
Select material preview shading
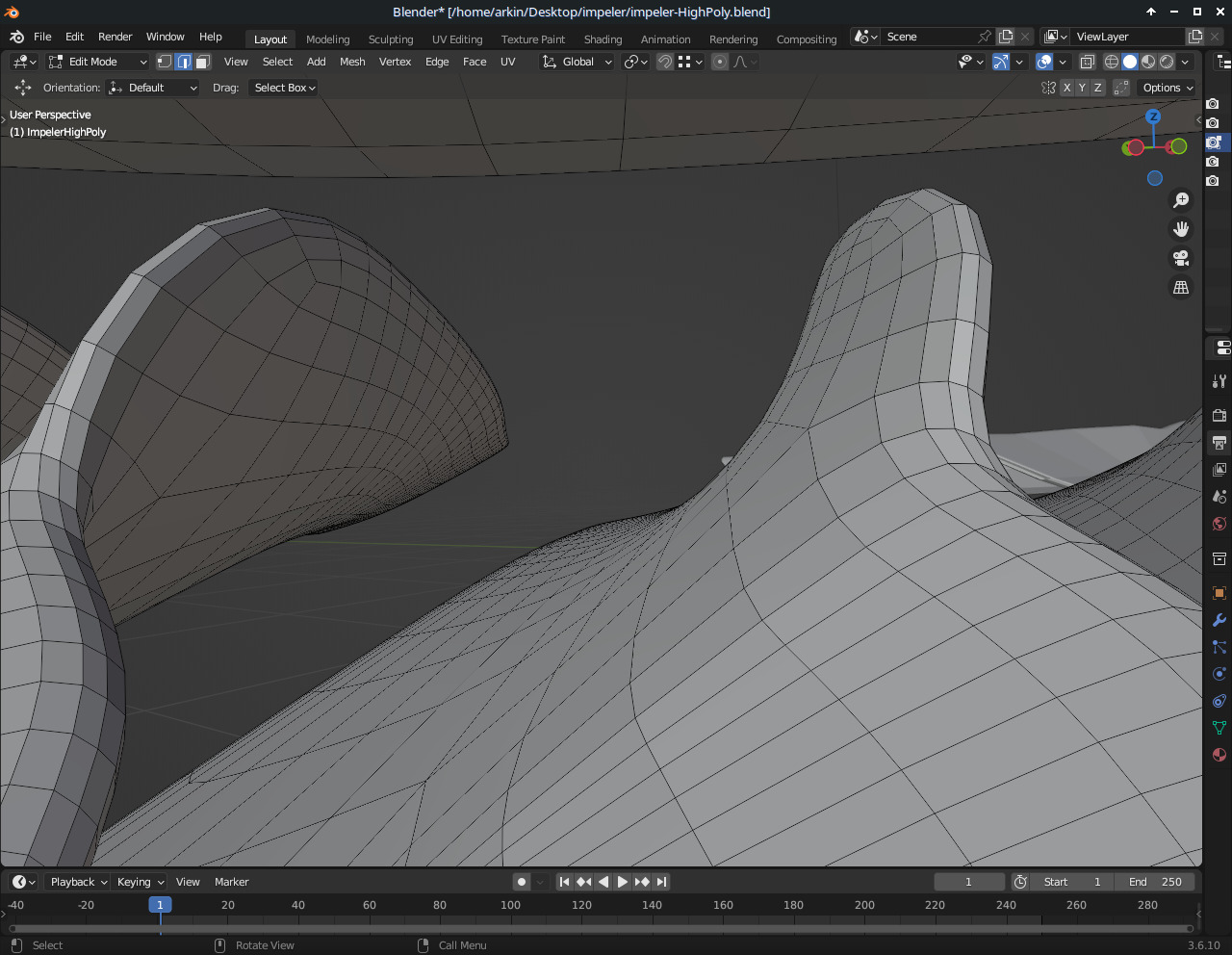point(1148,62)
